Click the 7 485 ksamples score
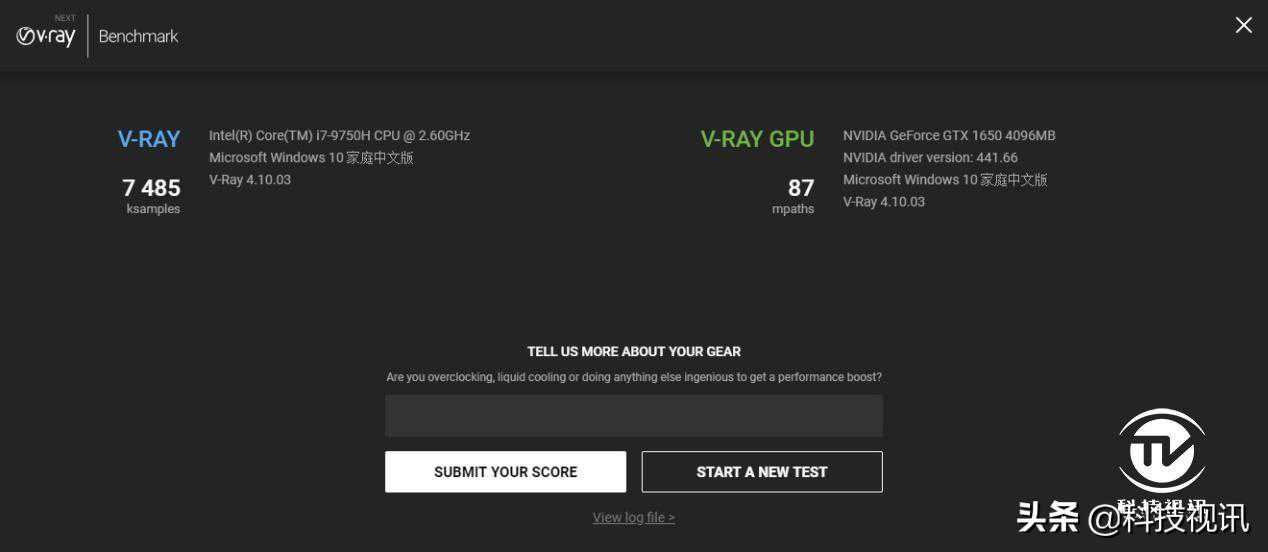The height and width of the screenshot is (552, 1268). click(151, 195)
